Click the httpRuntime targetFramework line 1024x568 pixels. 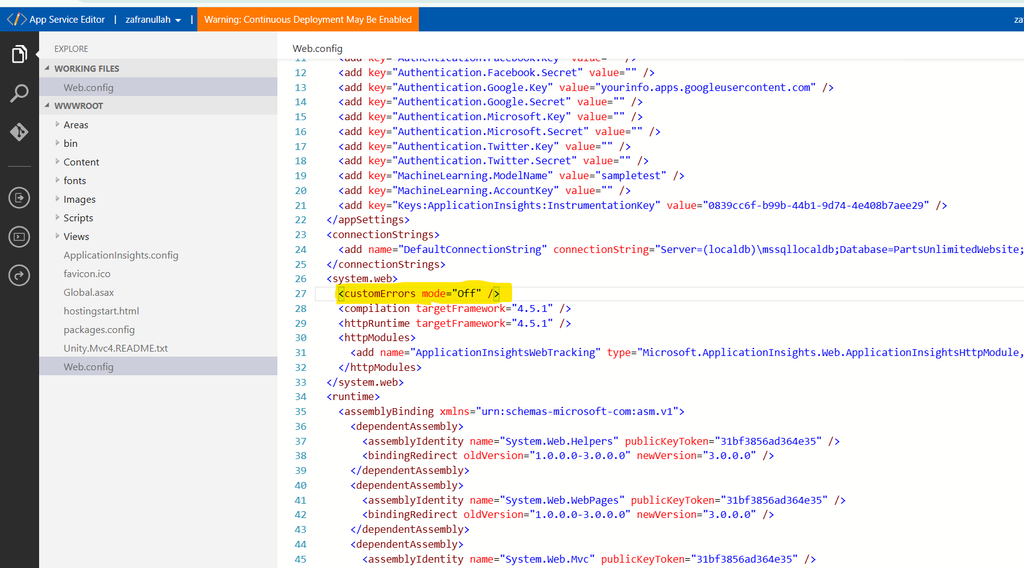455,323
